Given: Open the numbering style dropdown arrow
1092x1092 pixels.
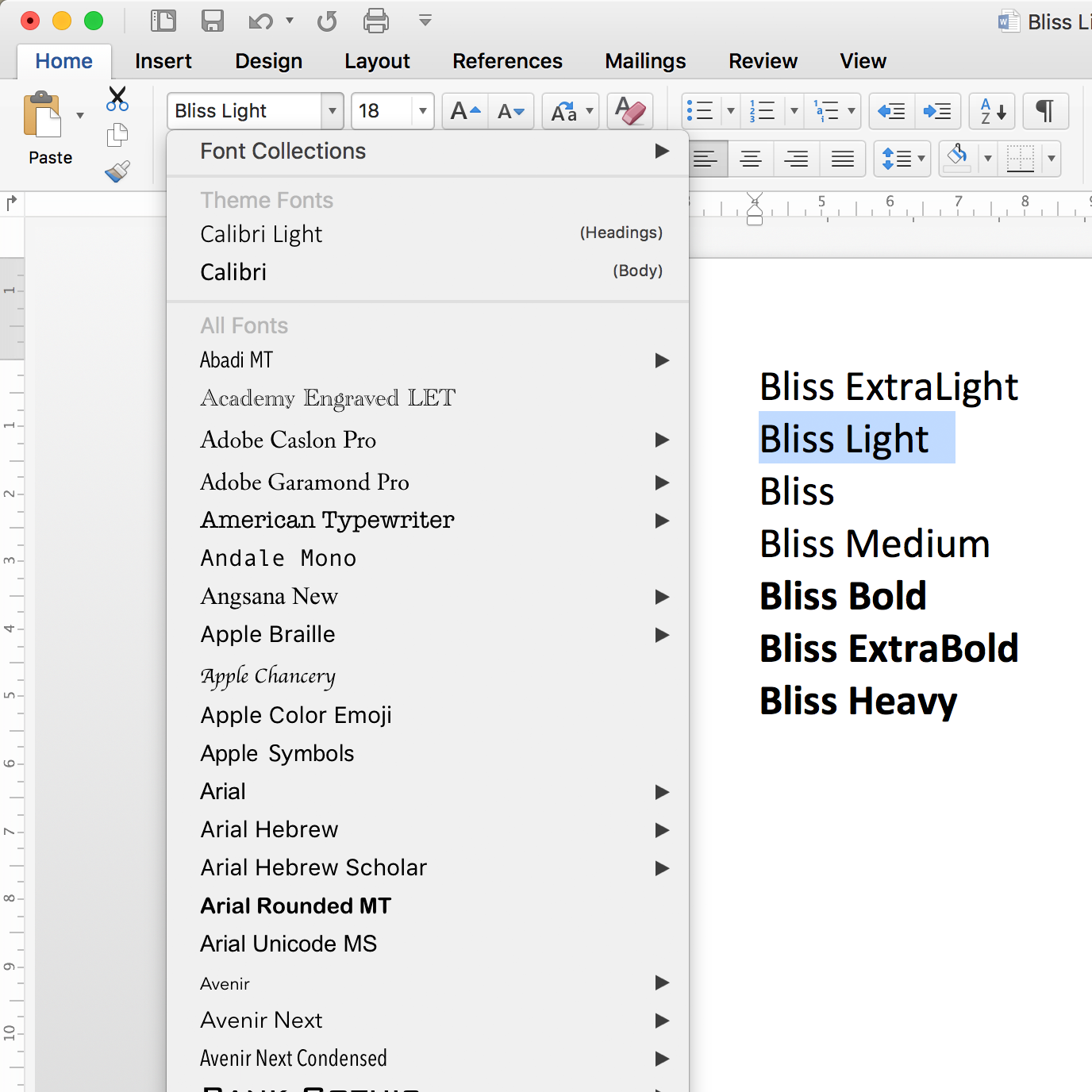Looking at the screenshot, I should click(794, 111).
